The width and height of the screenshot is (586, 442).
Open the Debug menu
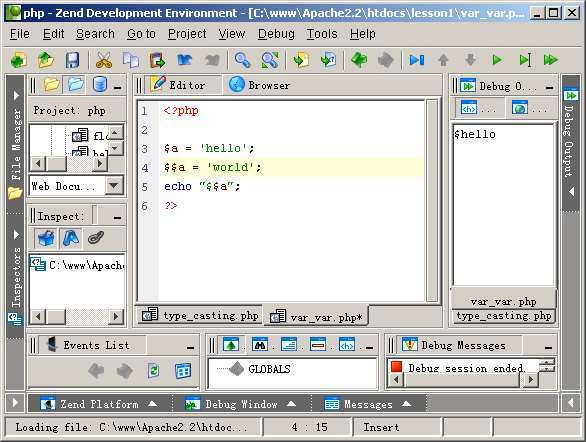pyautogui.click(x=276, y=34)
